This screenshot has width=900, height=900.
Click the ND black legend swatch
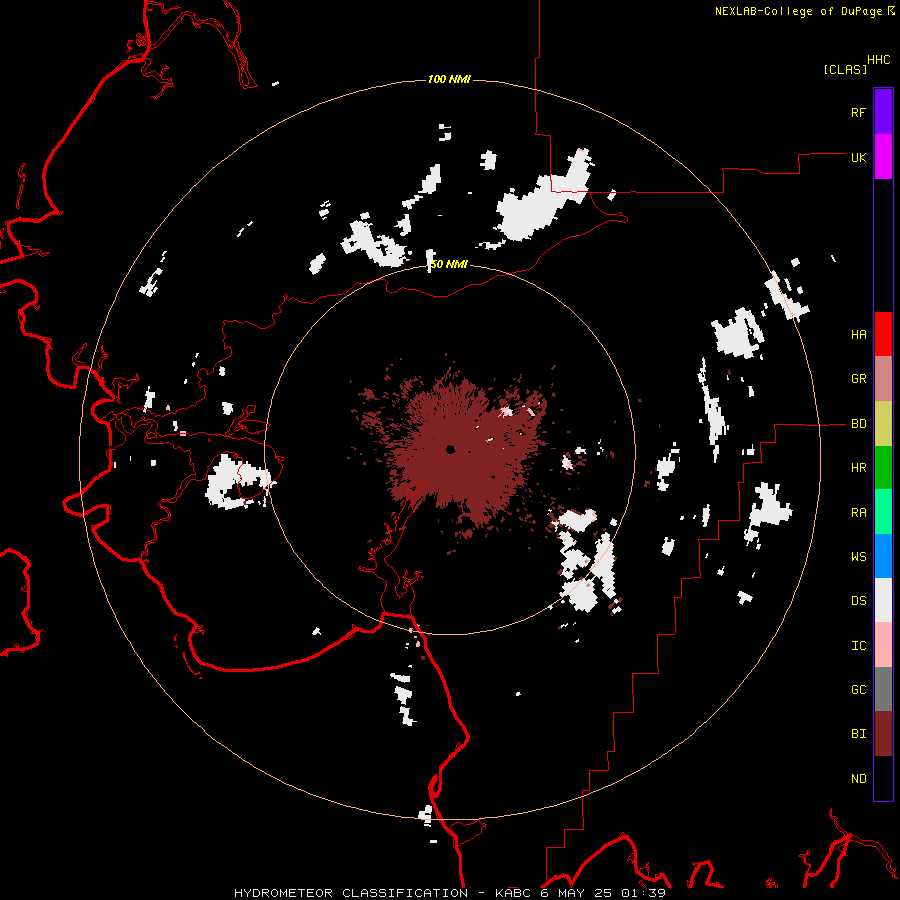[883, 778]
